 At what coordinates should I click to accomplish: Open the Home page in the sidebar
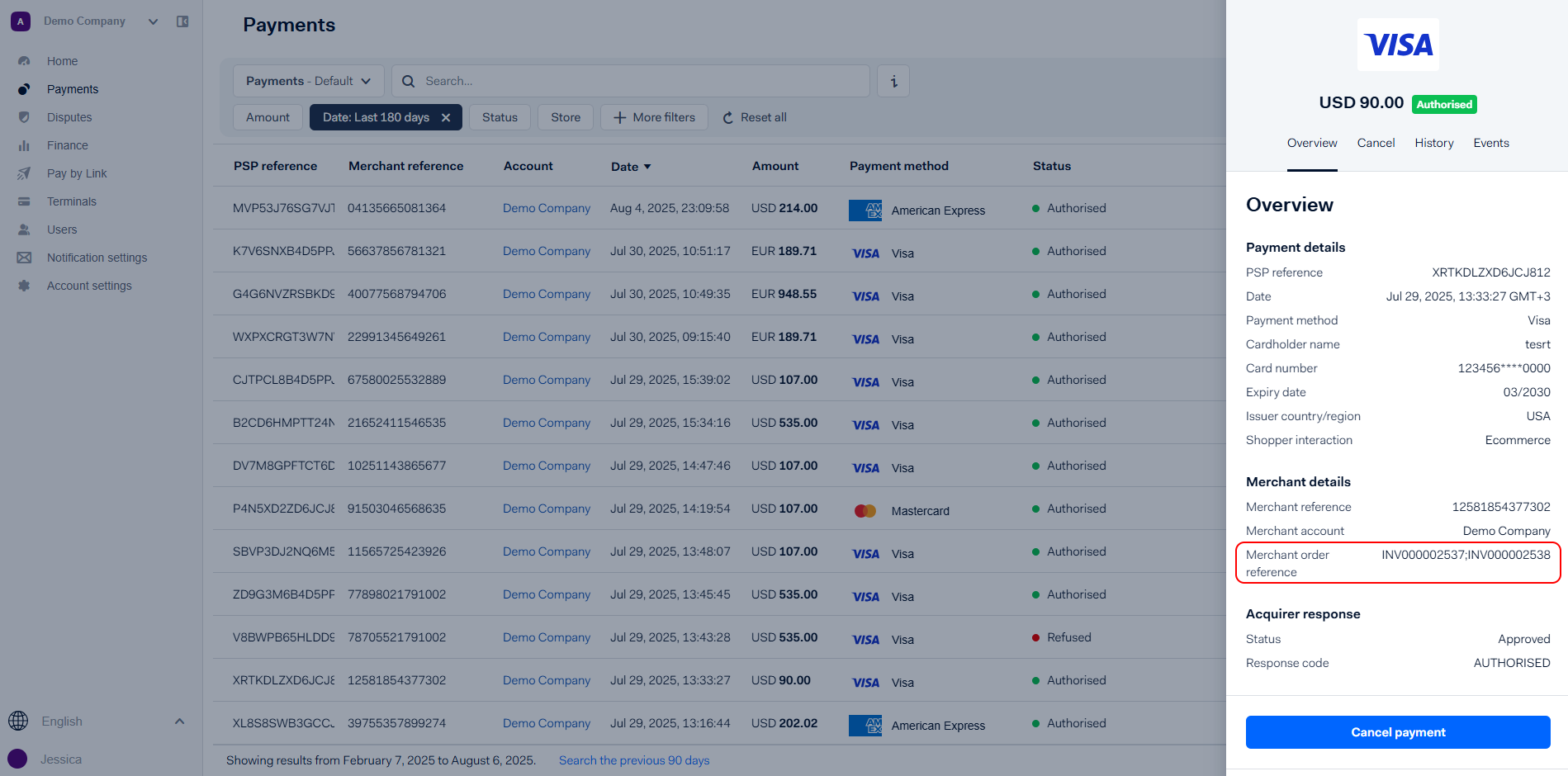62,61
